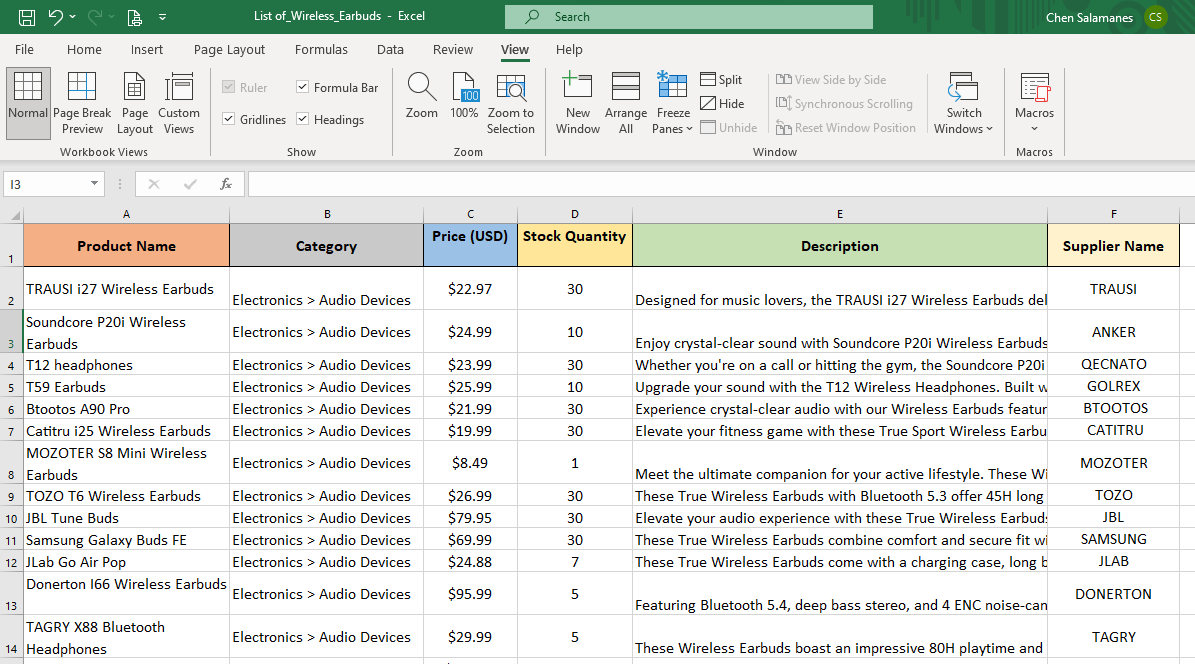Open the Page Layout tab
Image resolution: width=1195 pixels, height=664 pixels.
(229, 50)
